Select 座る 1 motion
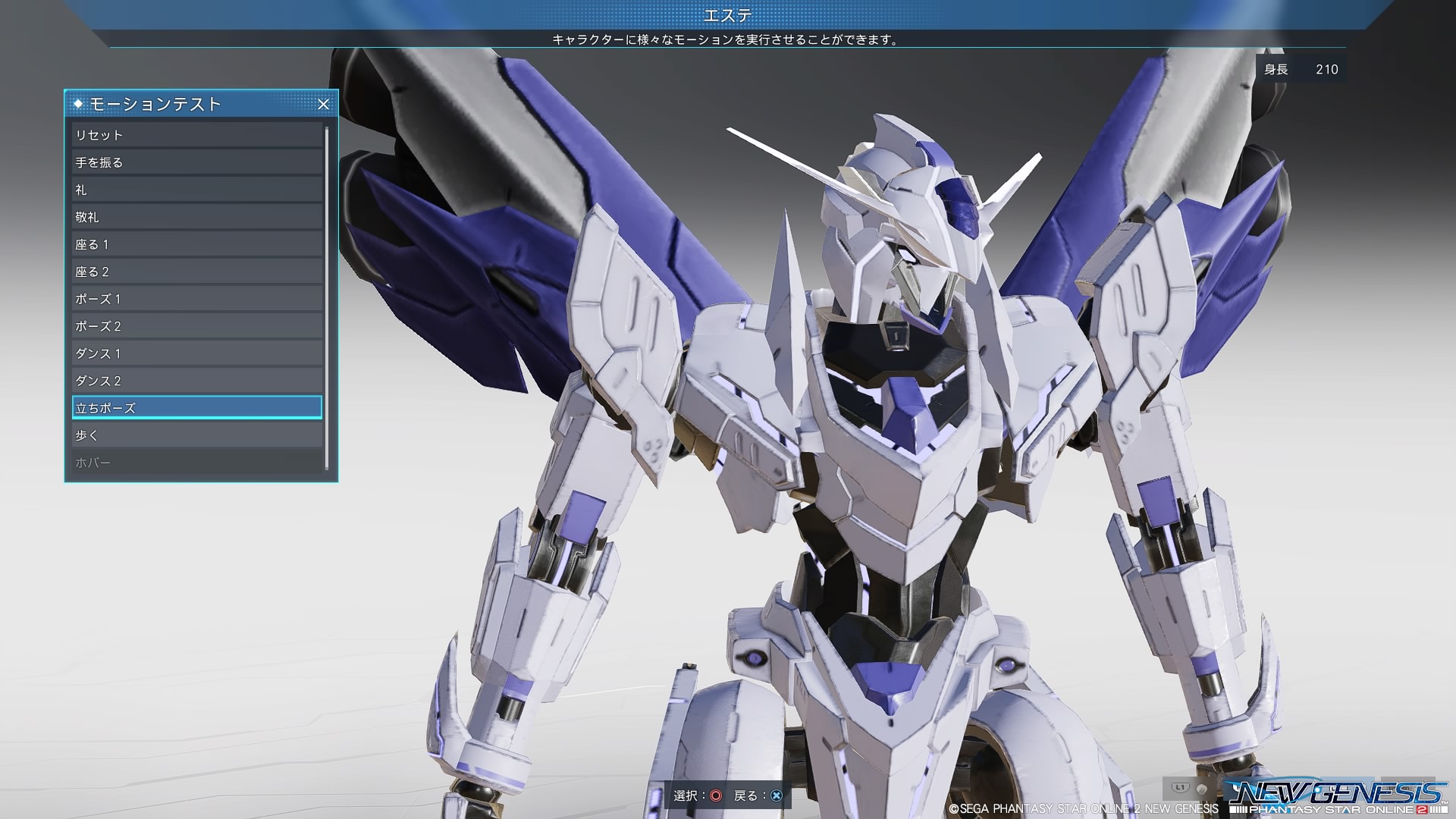Image resolution: width=1456 pixels, height=819 pixels. click(197, 244)
